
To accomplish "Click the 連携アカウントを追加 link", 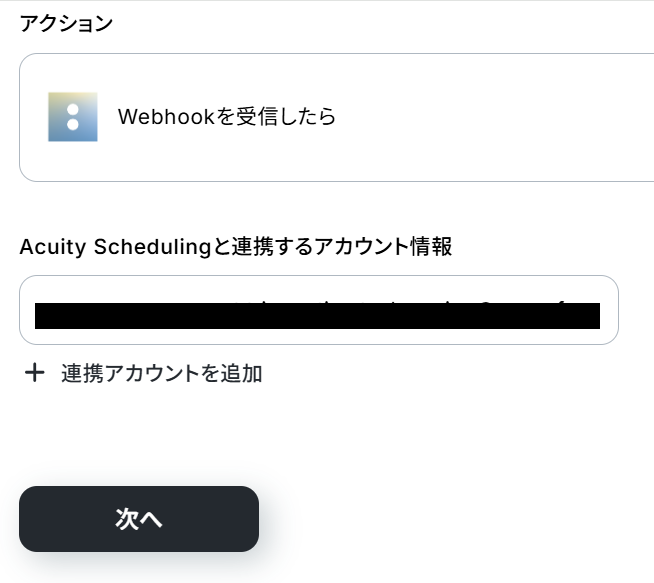I will tap(161, 374).
